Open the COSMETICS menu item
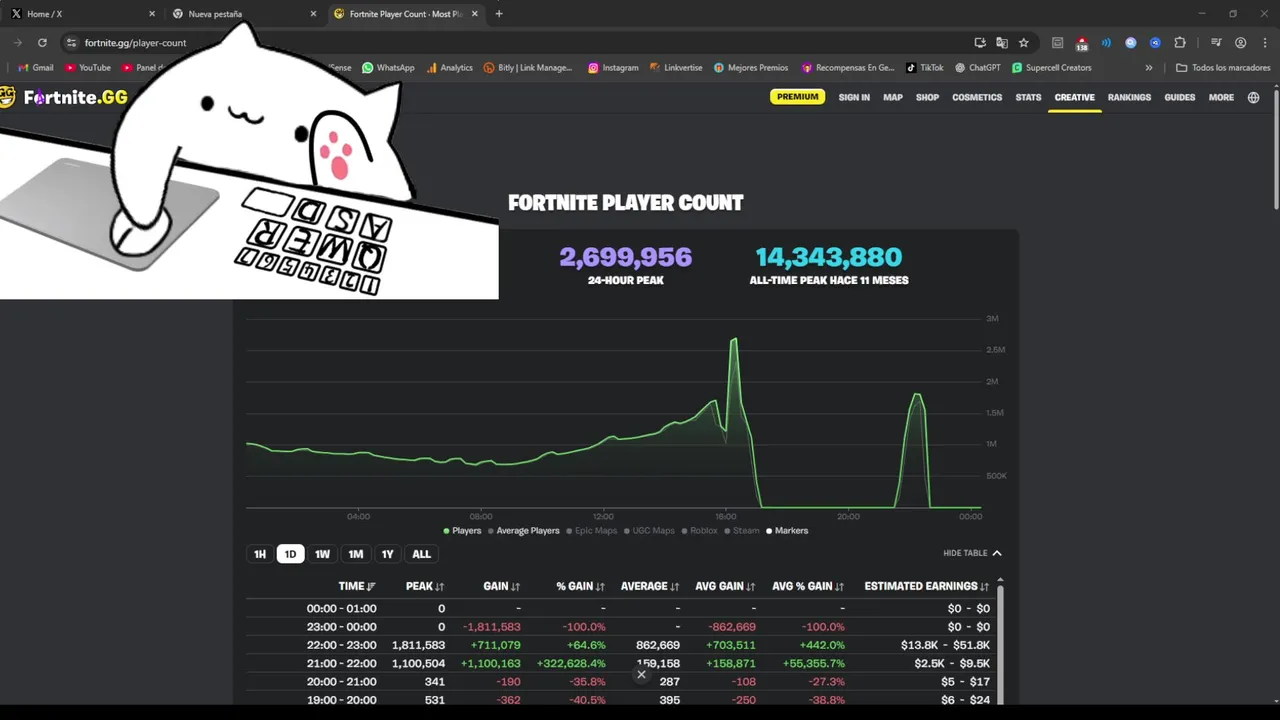 [x=977, y=97]
